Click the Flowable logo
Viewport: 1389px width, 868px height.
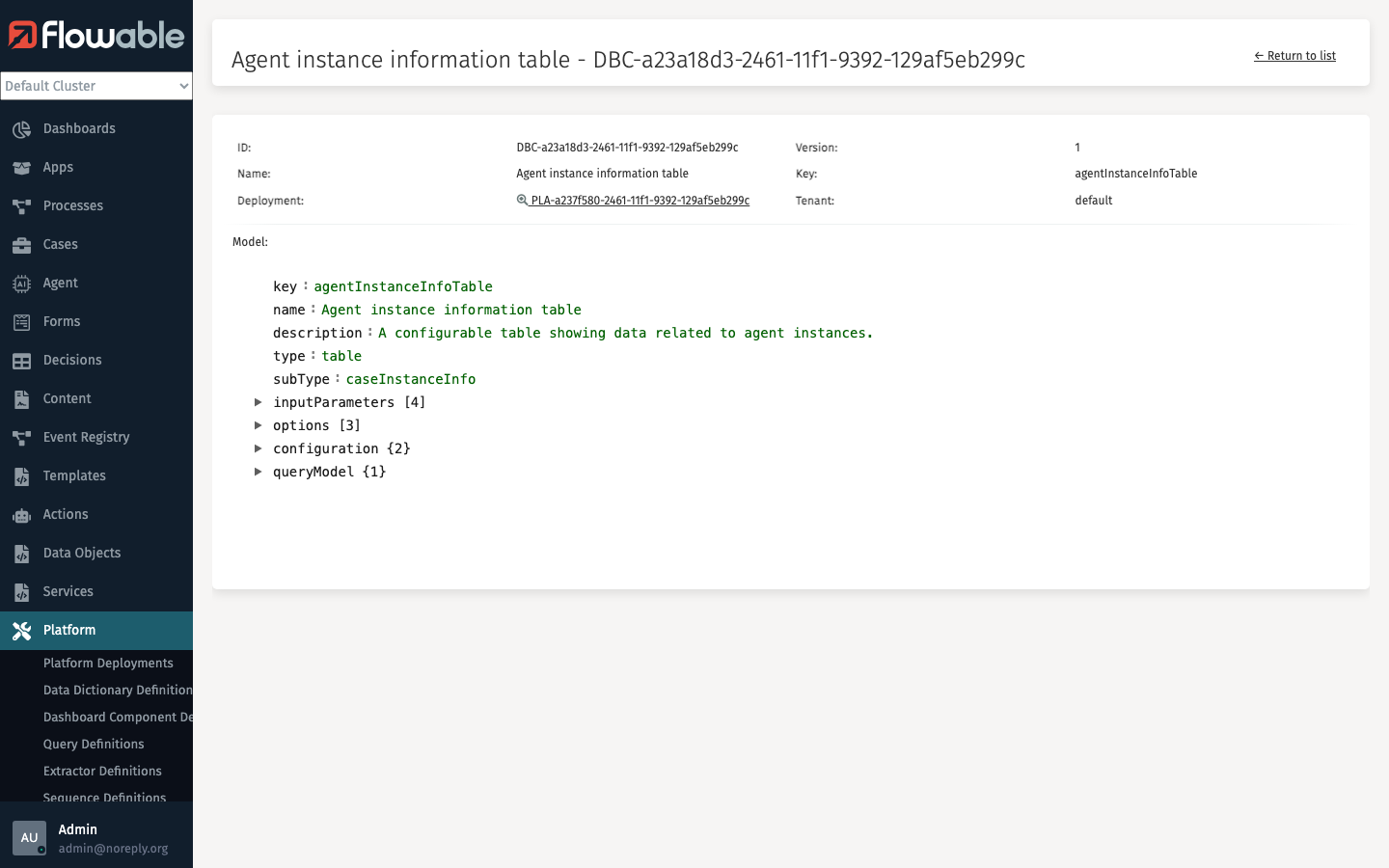[96, 35]
